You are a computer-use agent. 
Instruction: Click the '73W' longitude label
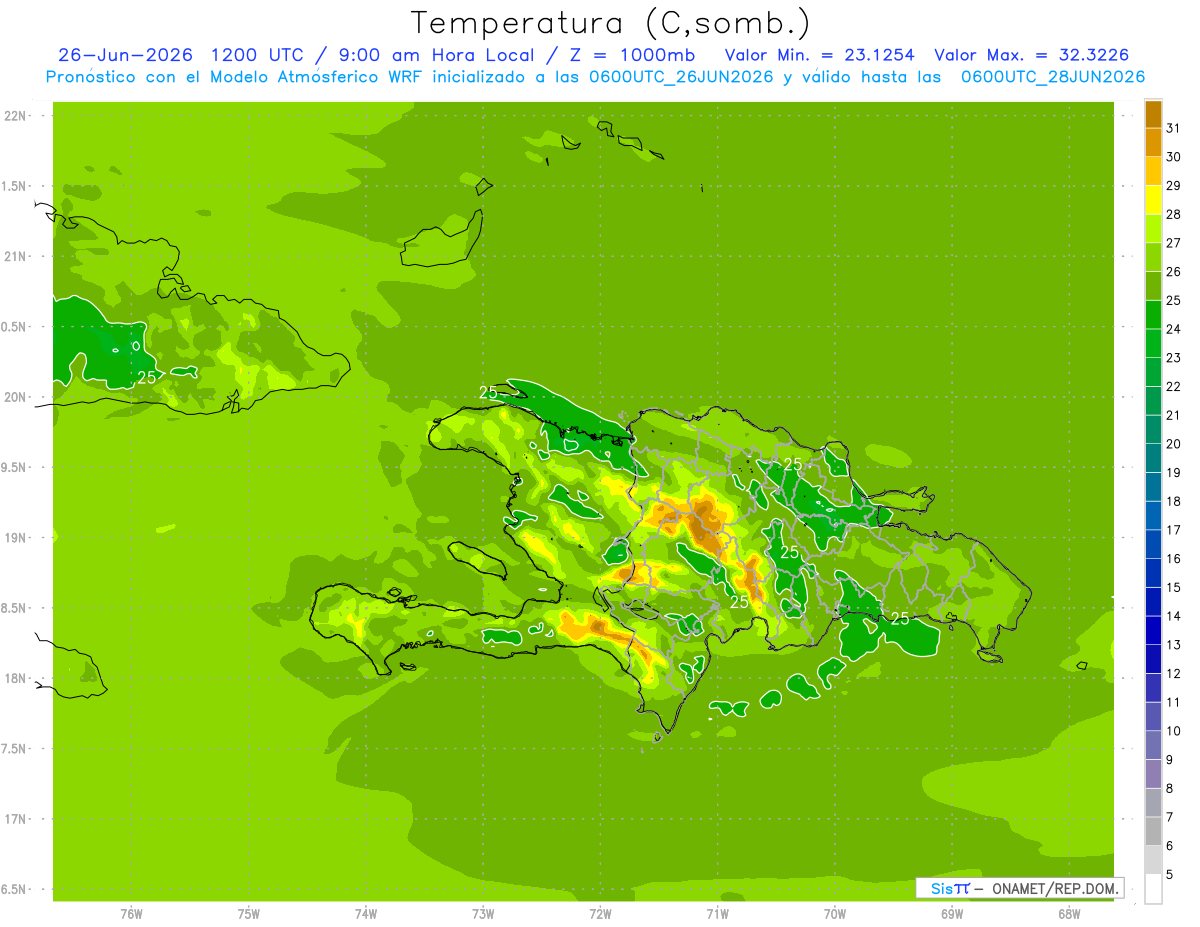[x=483, y=914]
